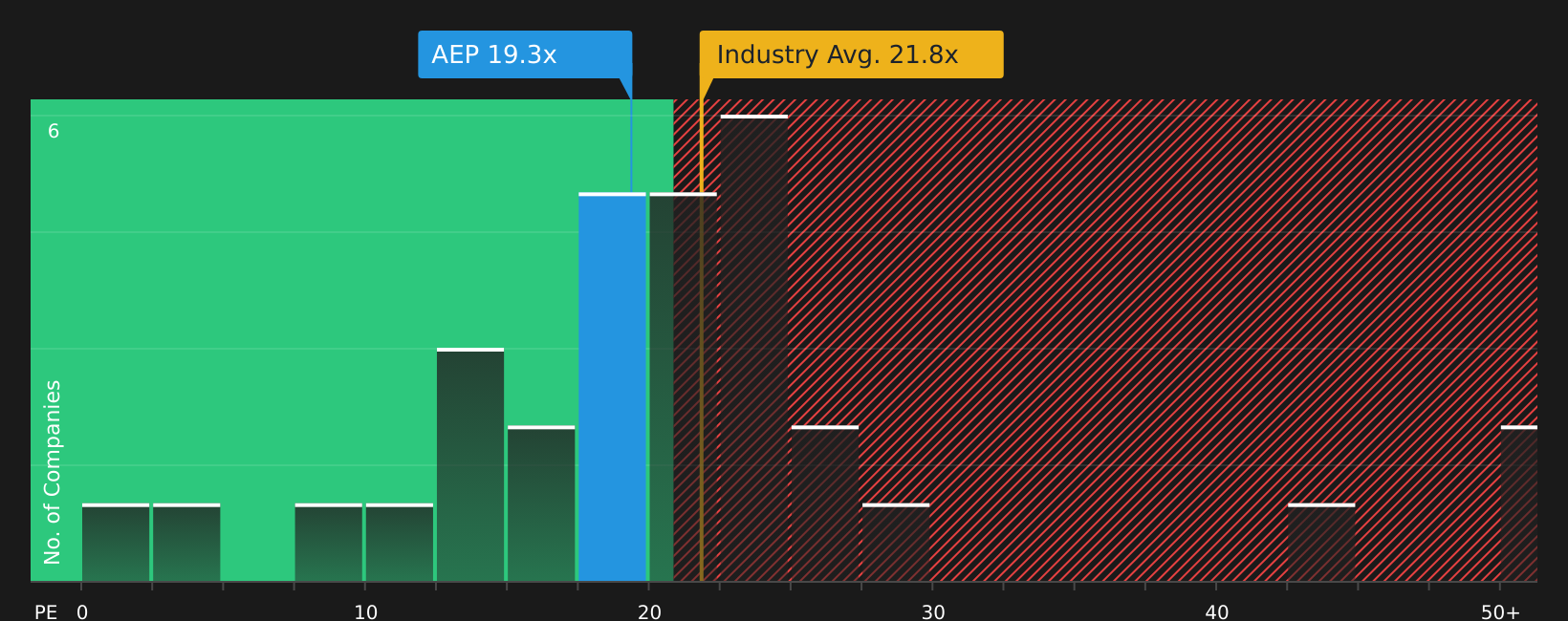The width and height of the screenshot is (1568, 621).
Task: Click the bar between PE 15 and 17.5
Action: tap(541, 503)
